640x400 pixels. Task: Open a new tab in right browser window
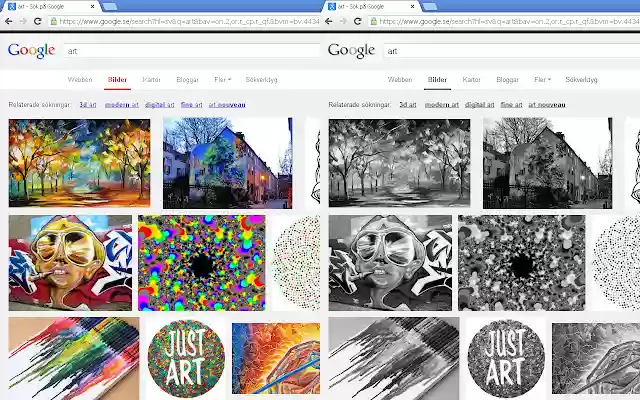[x=429, y=7]
